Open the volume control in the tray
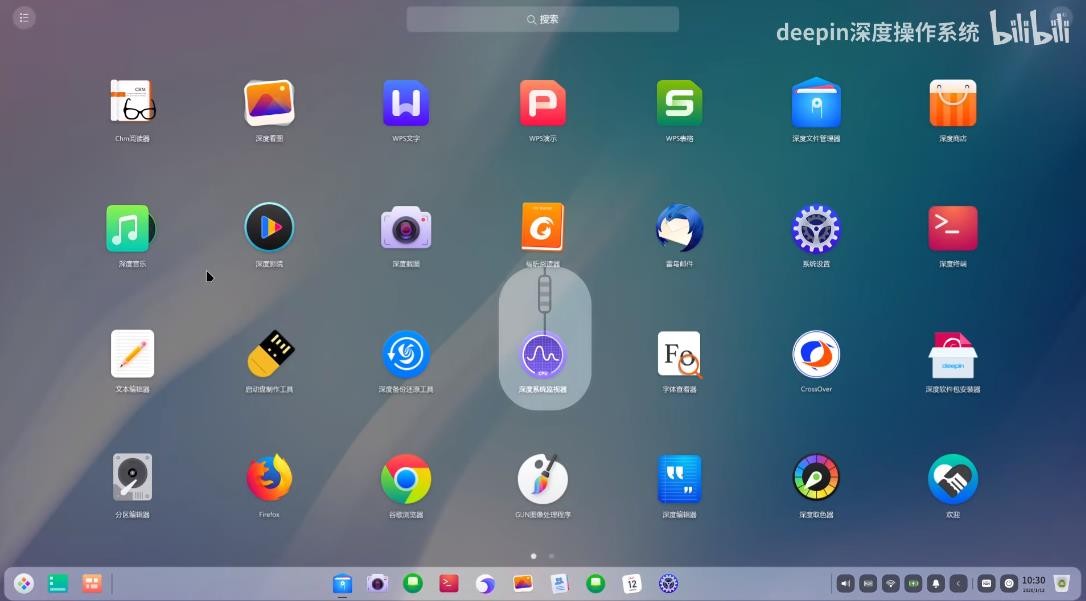 click(846, 584)
